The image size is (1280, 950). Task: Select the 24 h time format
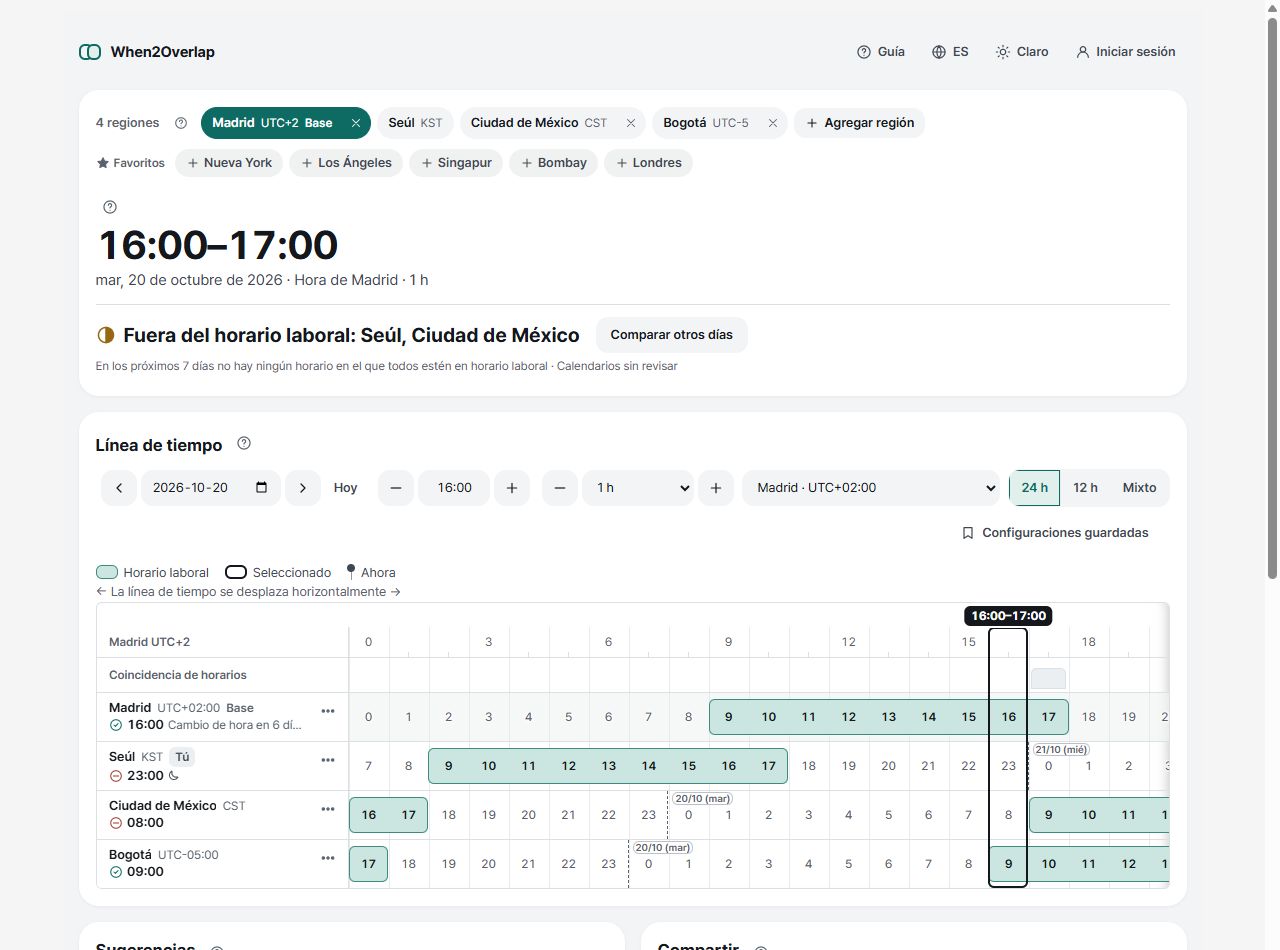click(1035, 488)
